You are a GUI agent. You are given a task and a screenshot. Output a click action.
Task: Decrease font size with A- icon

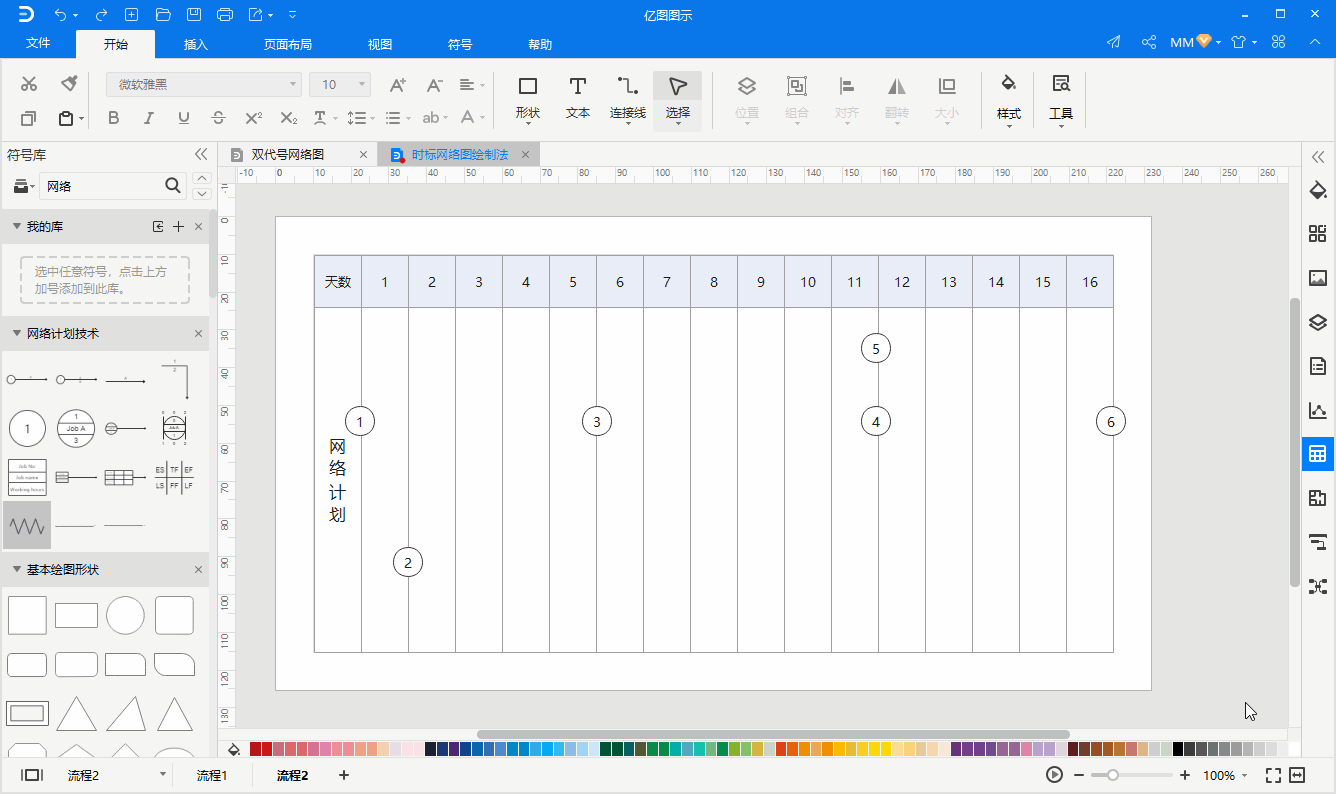435,85
